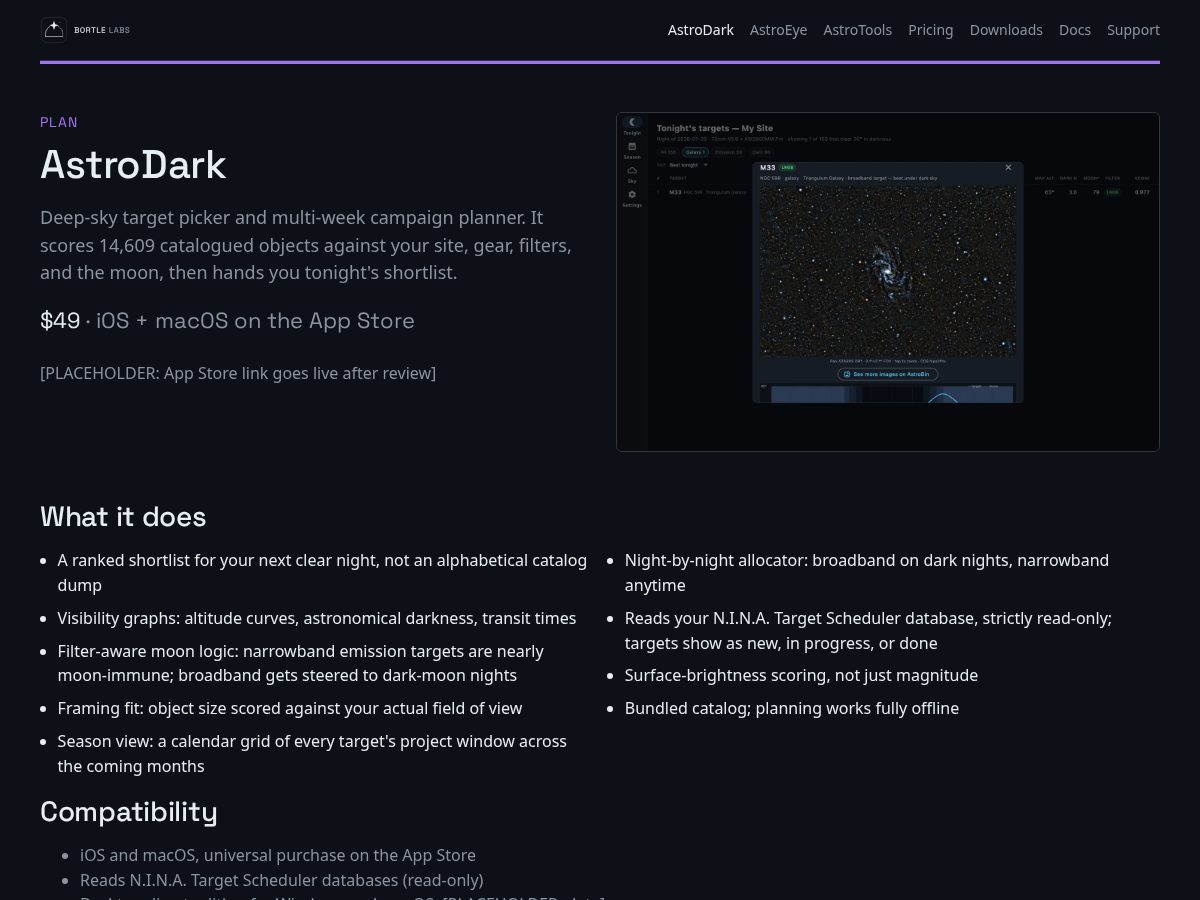Go to Downloads in the header
Viewport: 1200px width, 900px height.
(1006, 30)
